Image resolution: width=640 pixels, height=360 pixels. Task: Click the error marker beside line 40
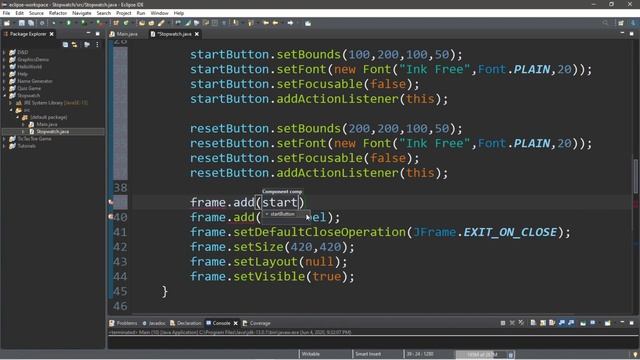point(111,217)
